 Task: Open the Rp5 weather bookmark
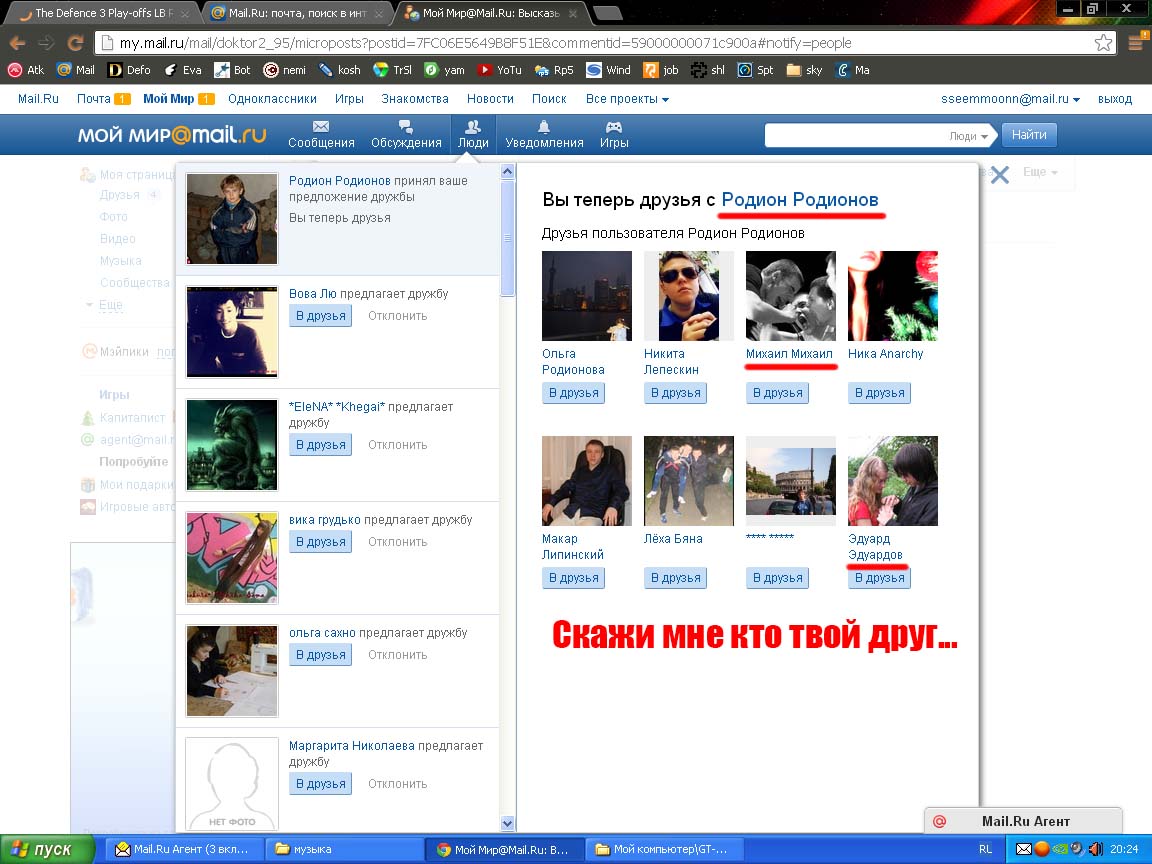tap(554, 70)
